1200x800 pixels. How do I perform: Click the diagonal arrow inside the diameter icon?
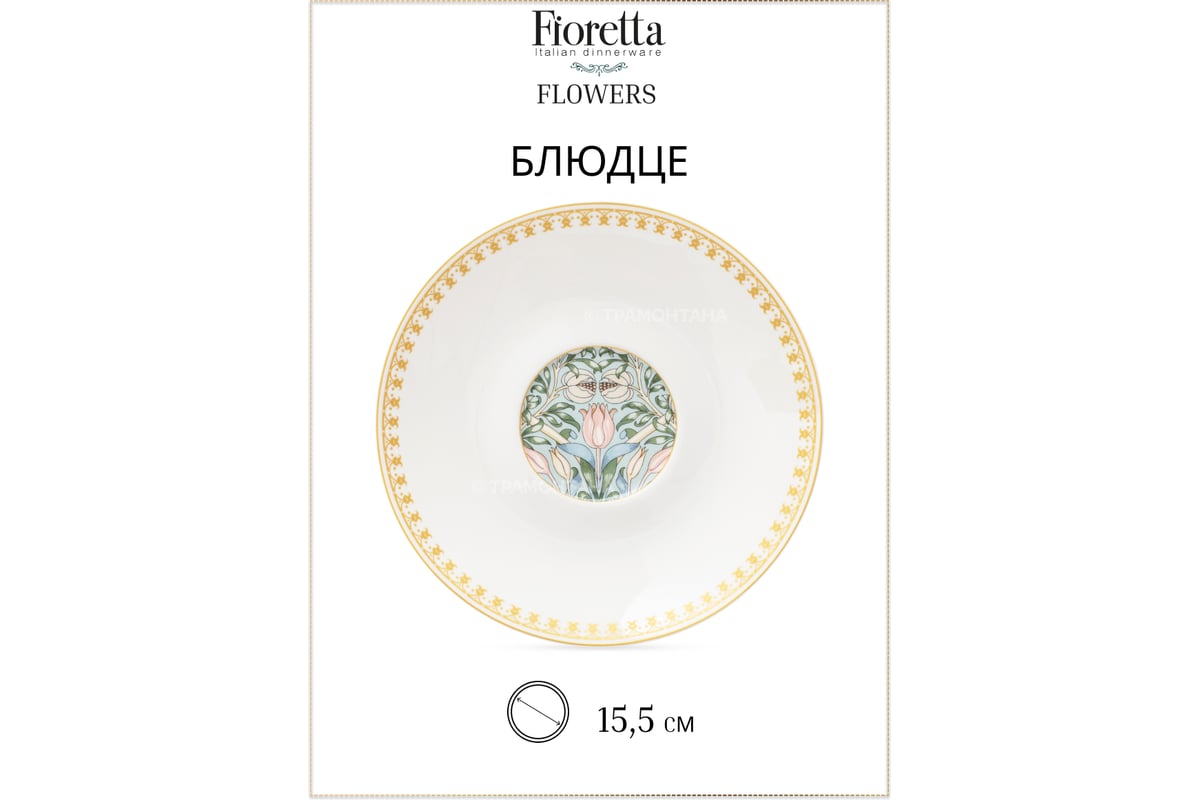tap(537, 712)
